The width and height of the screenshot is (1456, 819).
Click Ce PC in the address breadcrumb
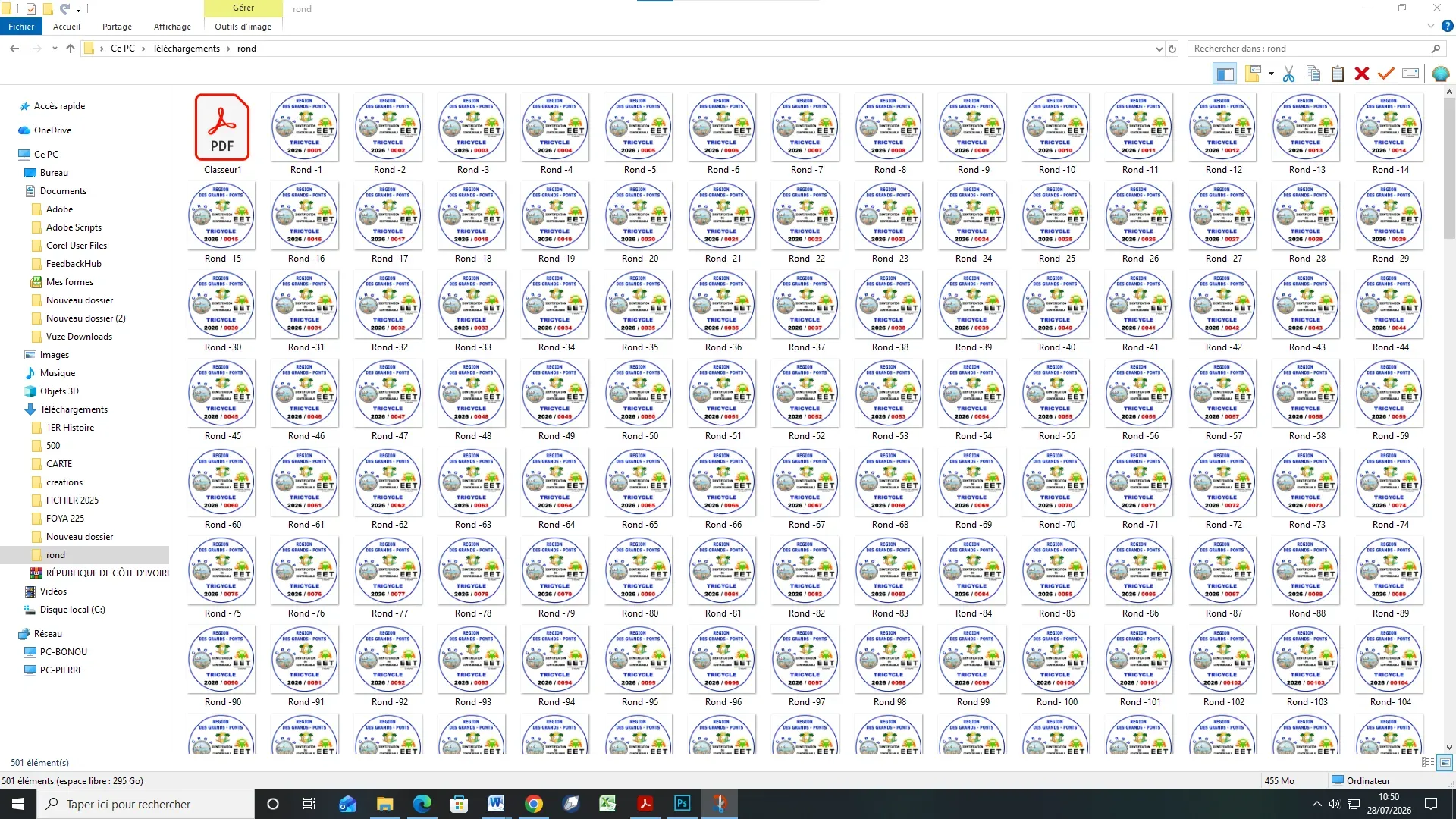[122, 49]
